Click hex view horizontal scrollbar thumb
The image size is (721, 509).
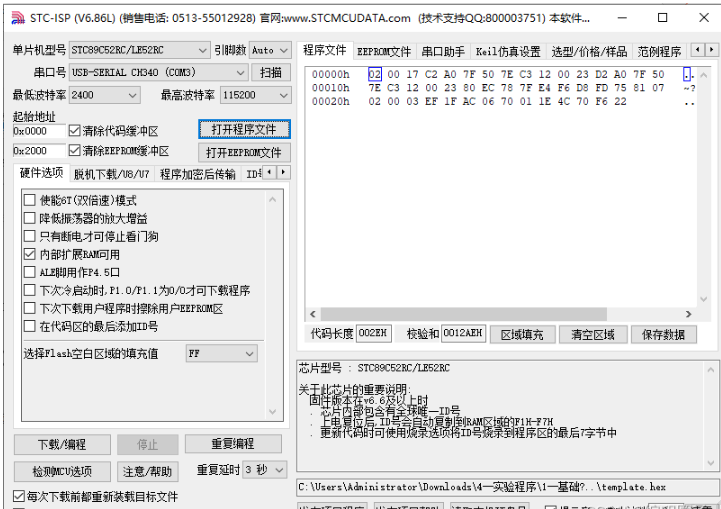pos(464,314)
